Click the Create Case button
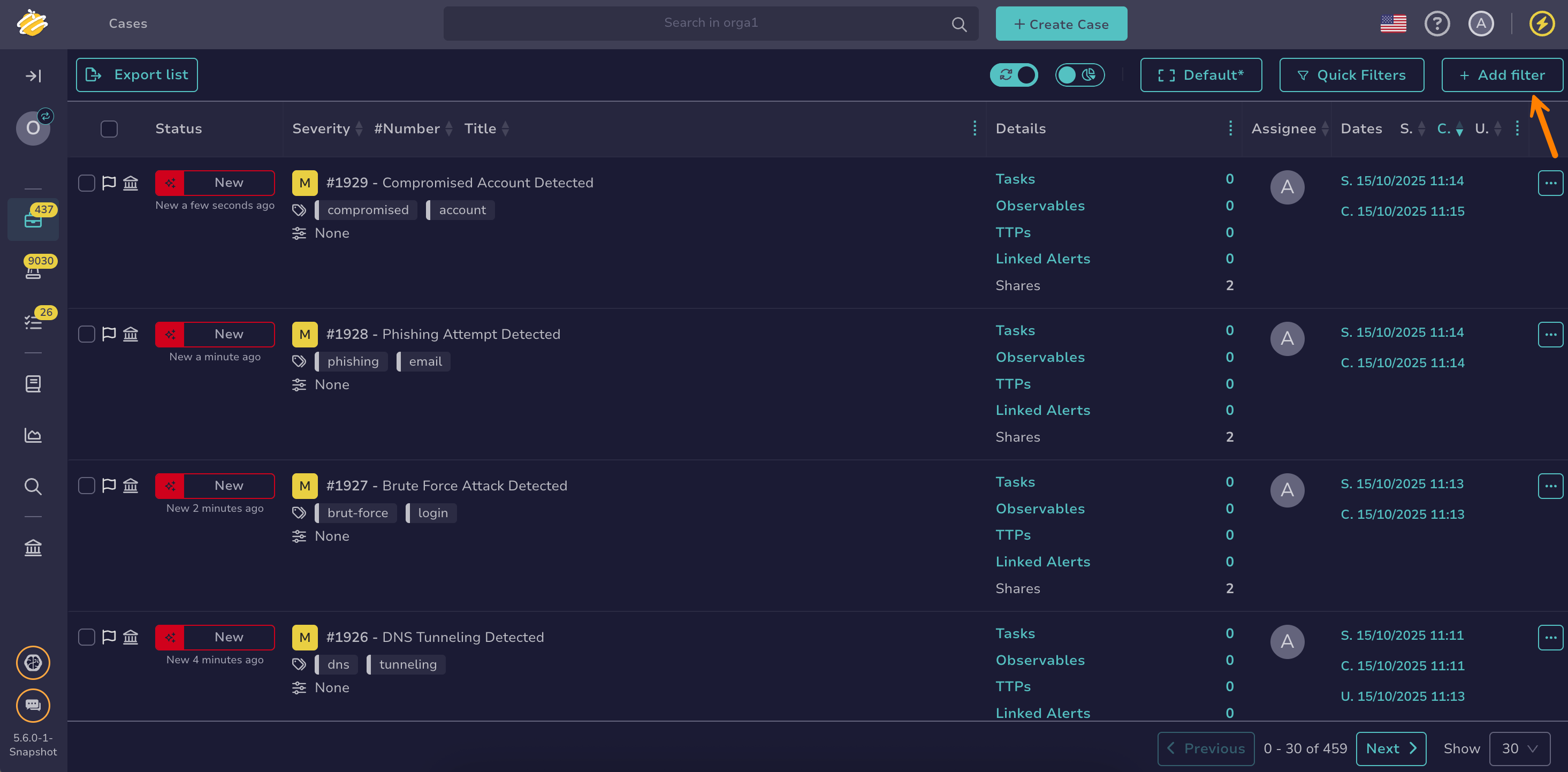Viewport: 1568px width, 772px height. 1061,24
